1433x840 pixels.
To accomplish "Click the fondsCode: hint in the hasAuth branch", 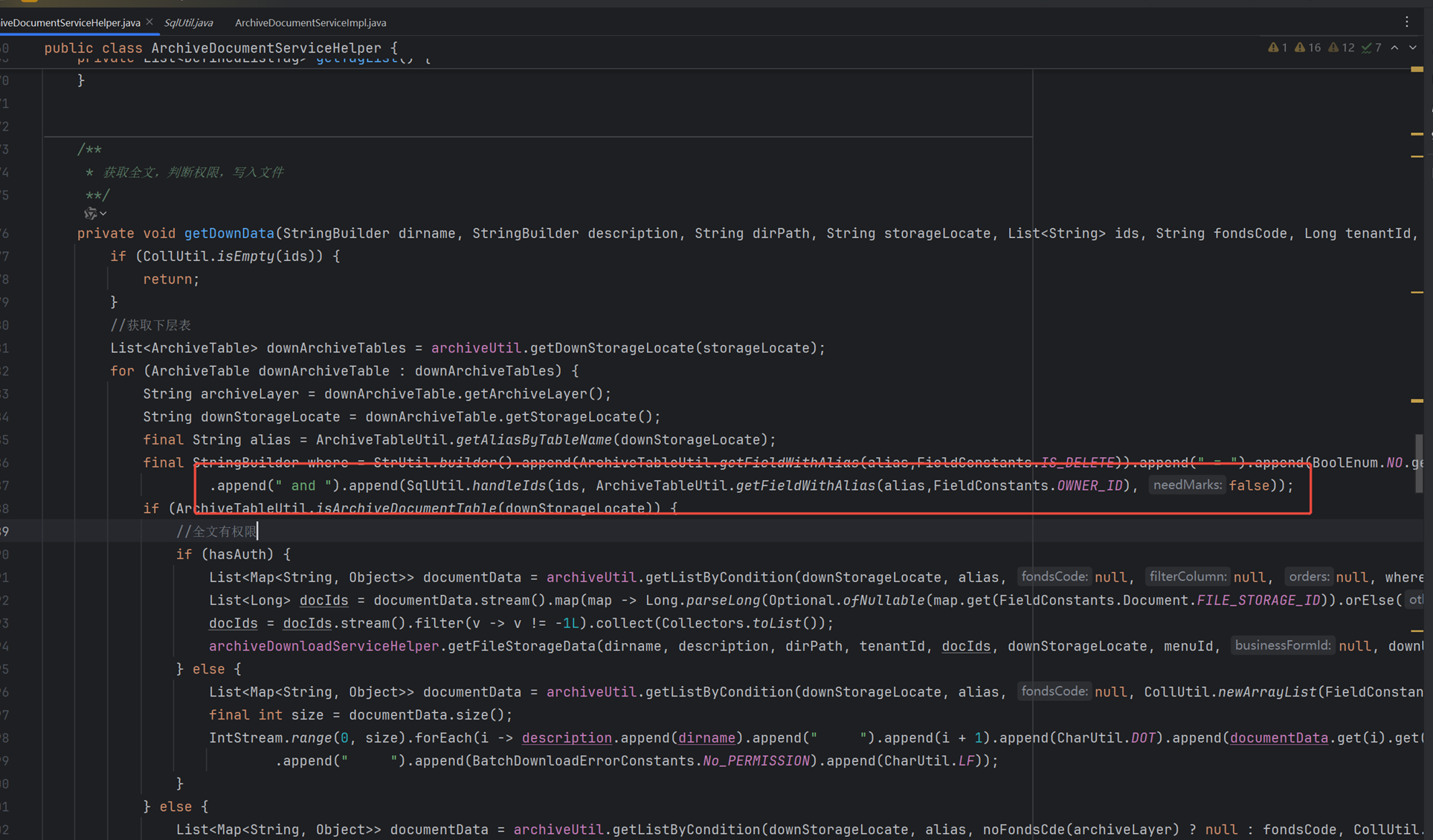I will click(1054, 577).
